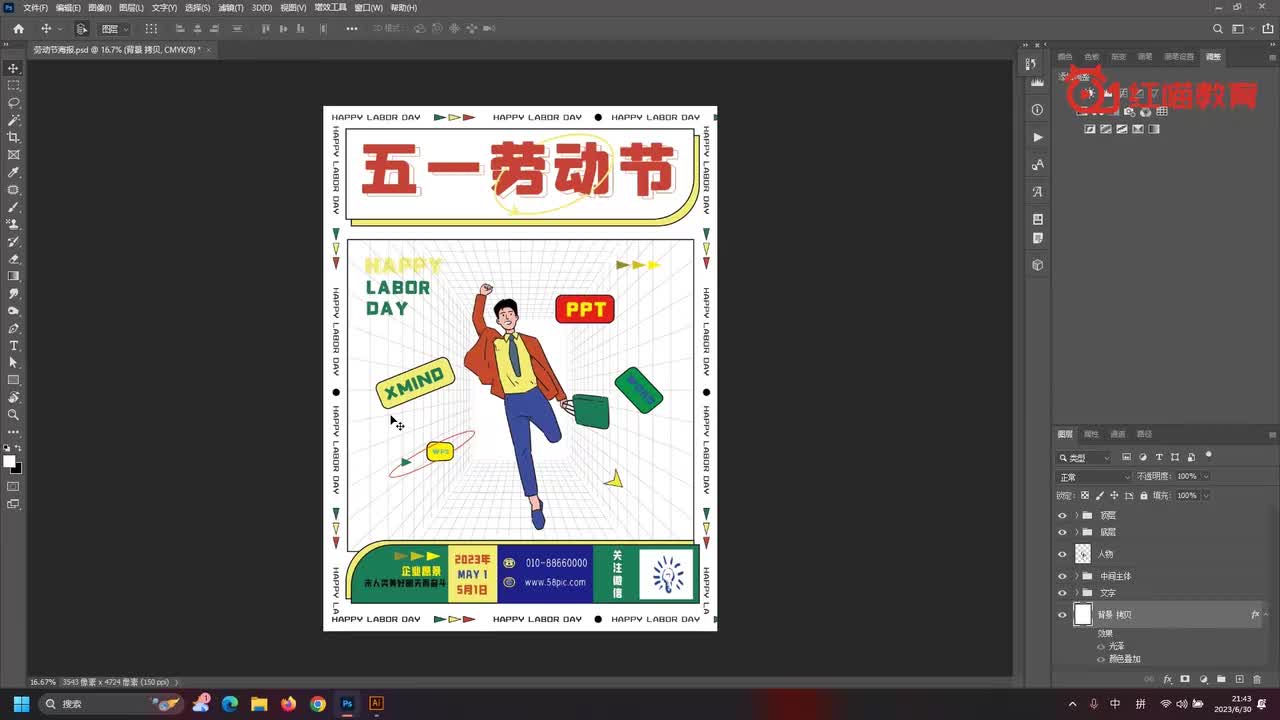
Task: Select the Horizontal Type tool
Action: pos(14,345)
